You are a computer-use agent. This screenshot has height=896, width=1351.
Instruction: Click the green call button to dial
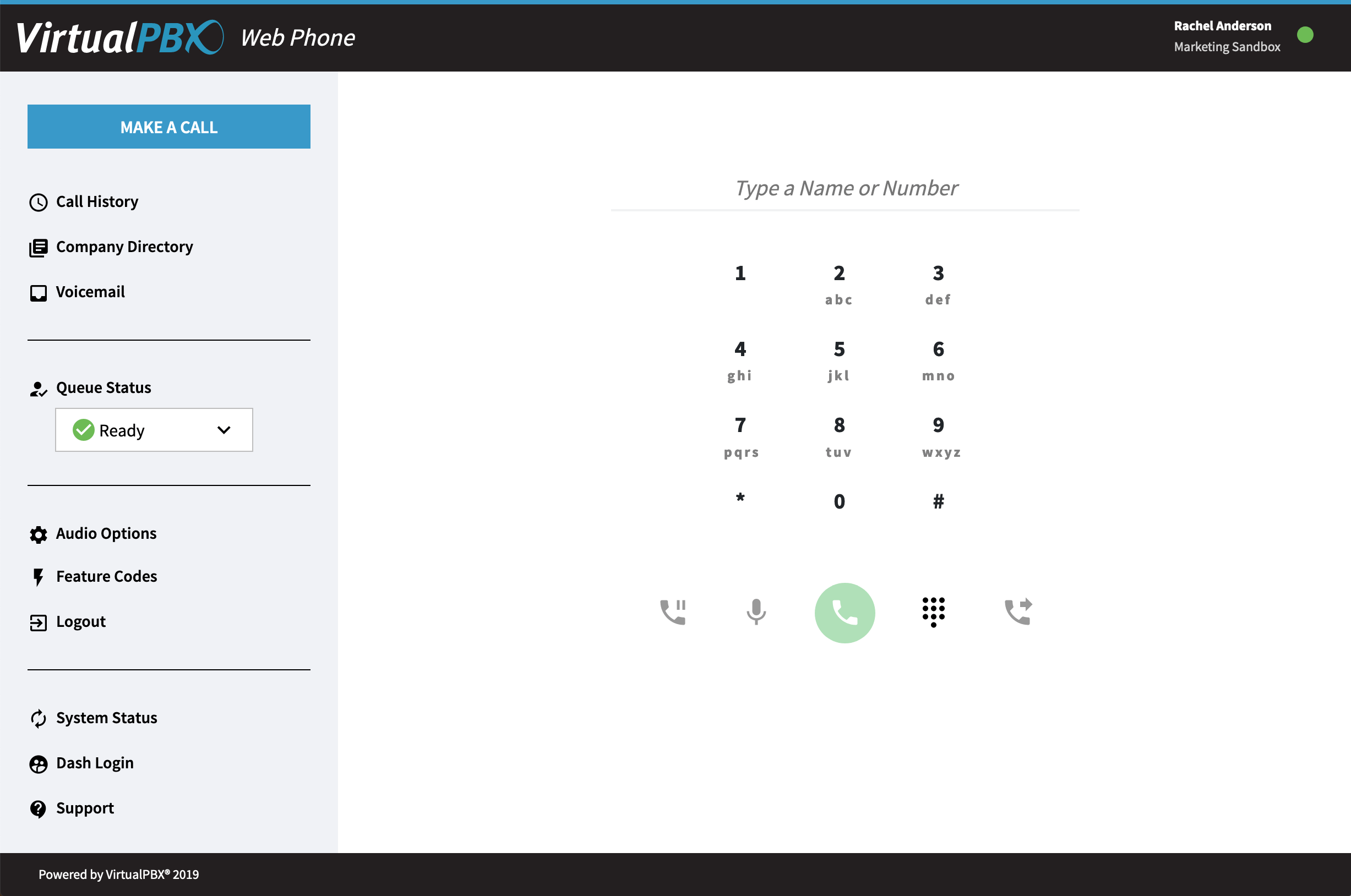point(845,613)
